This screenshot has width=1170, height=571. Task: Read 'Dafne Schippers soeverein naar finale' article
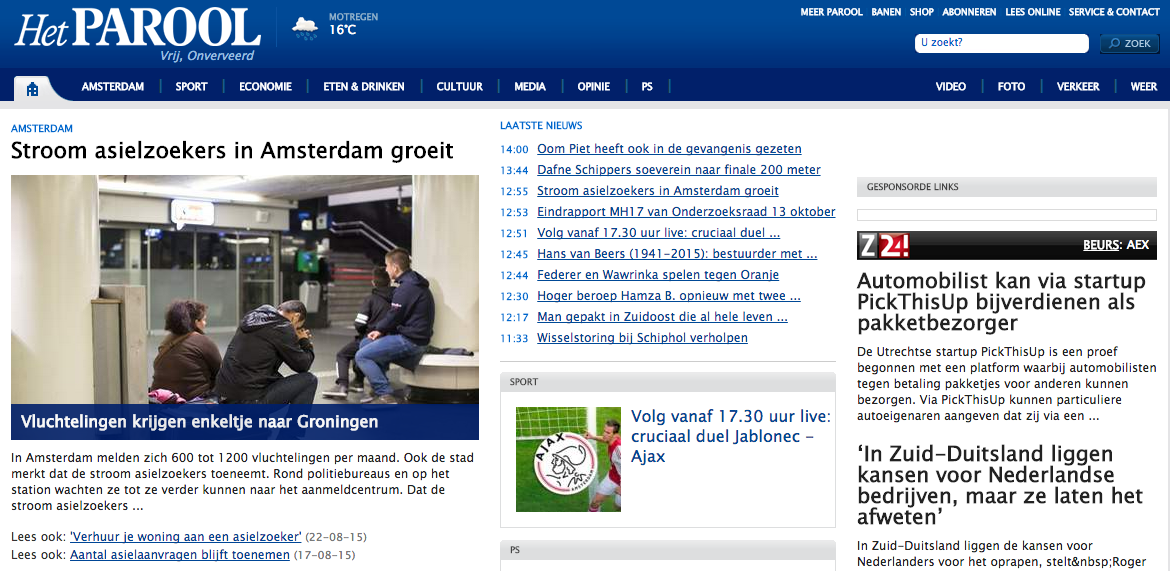tap(678, 170)
